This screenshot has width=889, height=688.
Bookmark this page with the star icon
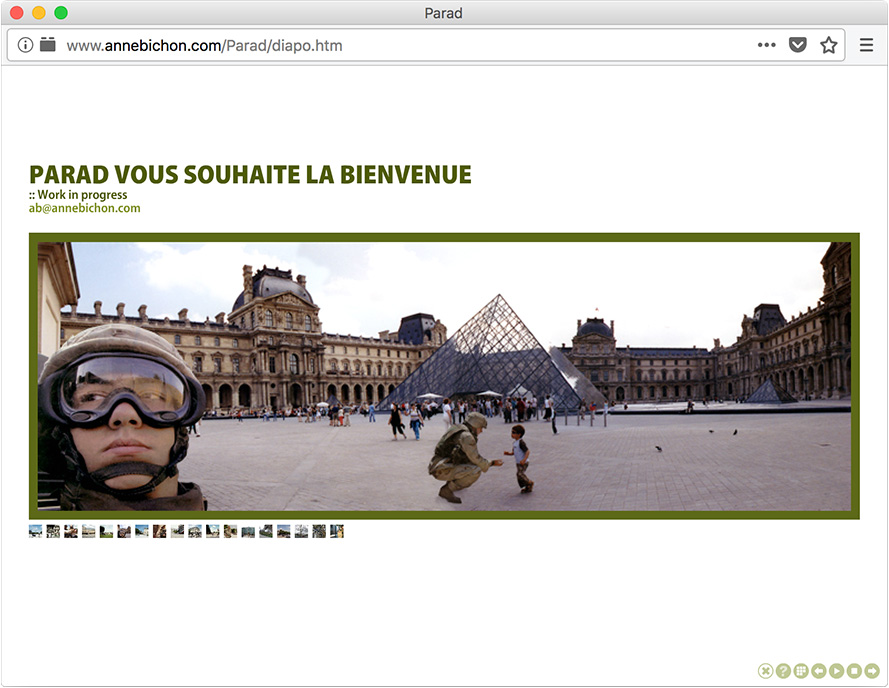point(828,45)
